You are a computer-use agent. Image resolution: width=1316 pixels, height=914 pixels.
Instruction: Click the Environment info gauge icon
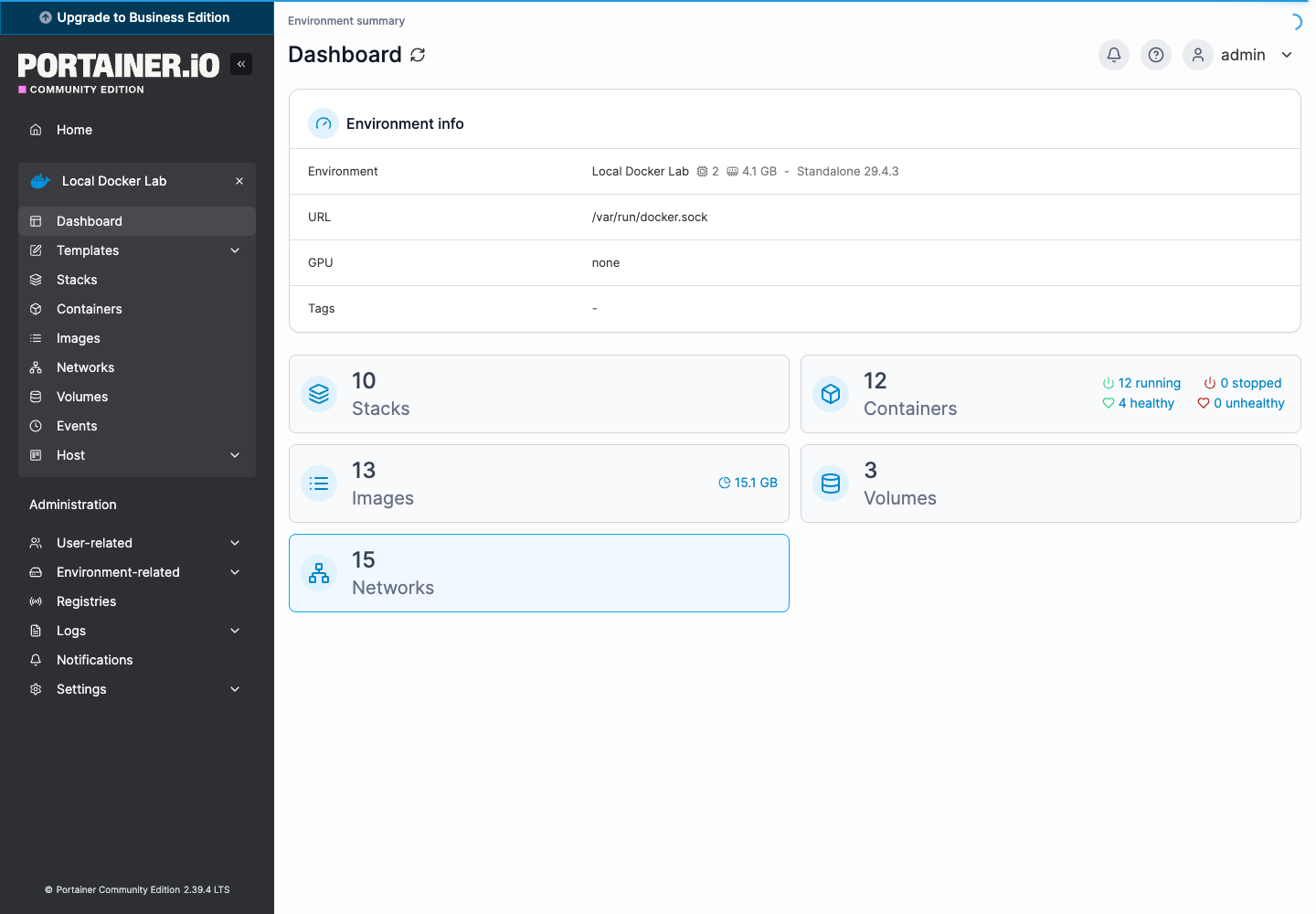[x=324, y=123]
